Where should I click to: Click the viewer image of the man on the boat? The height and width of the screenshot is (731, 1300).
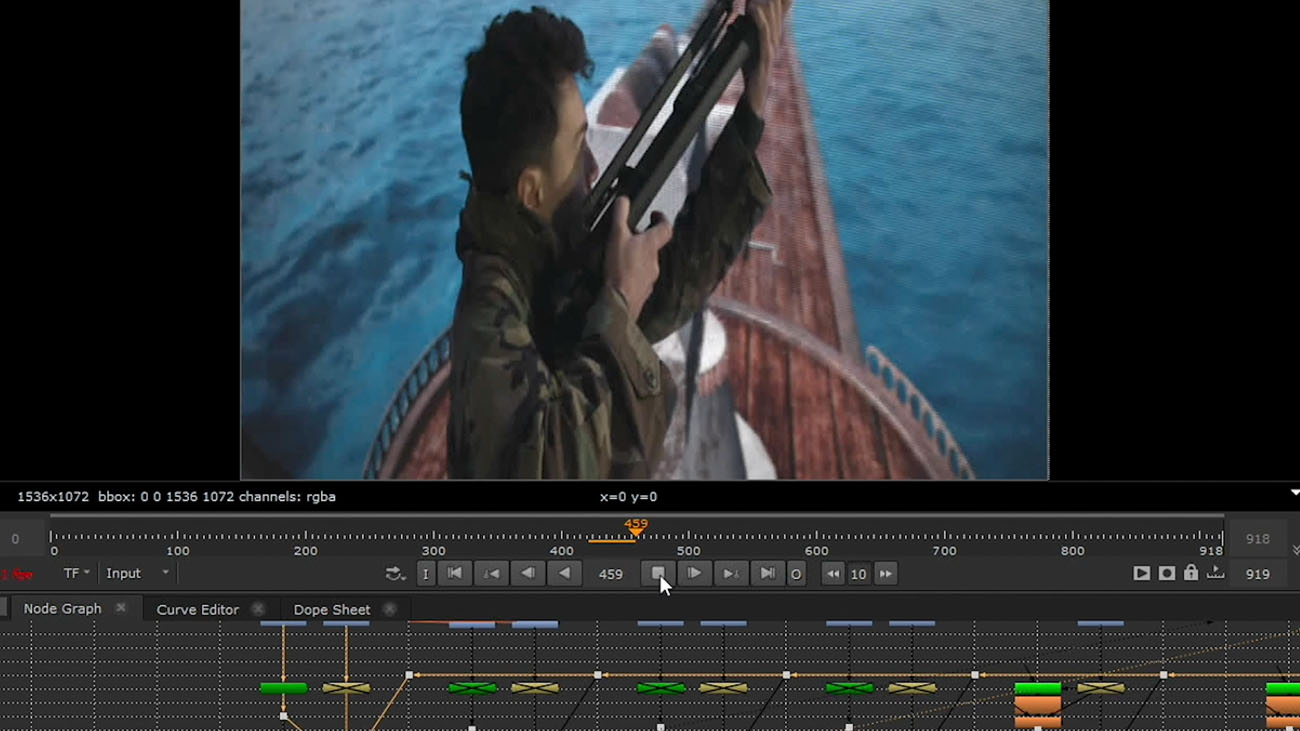tap(644, 240)
